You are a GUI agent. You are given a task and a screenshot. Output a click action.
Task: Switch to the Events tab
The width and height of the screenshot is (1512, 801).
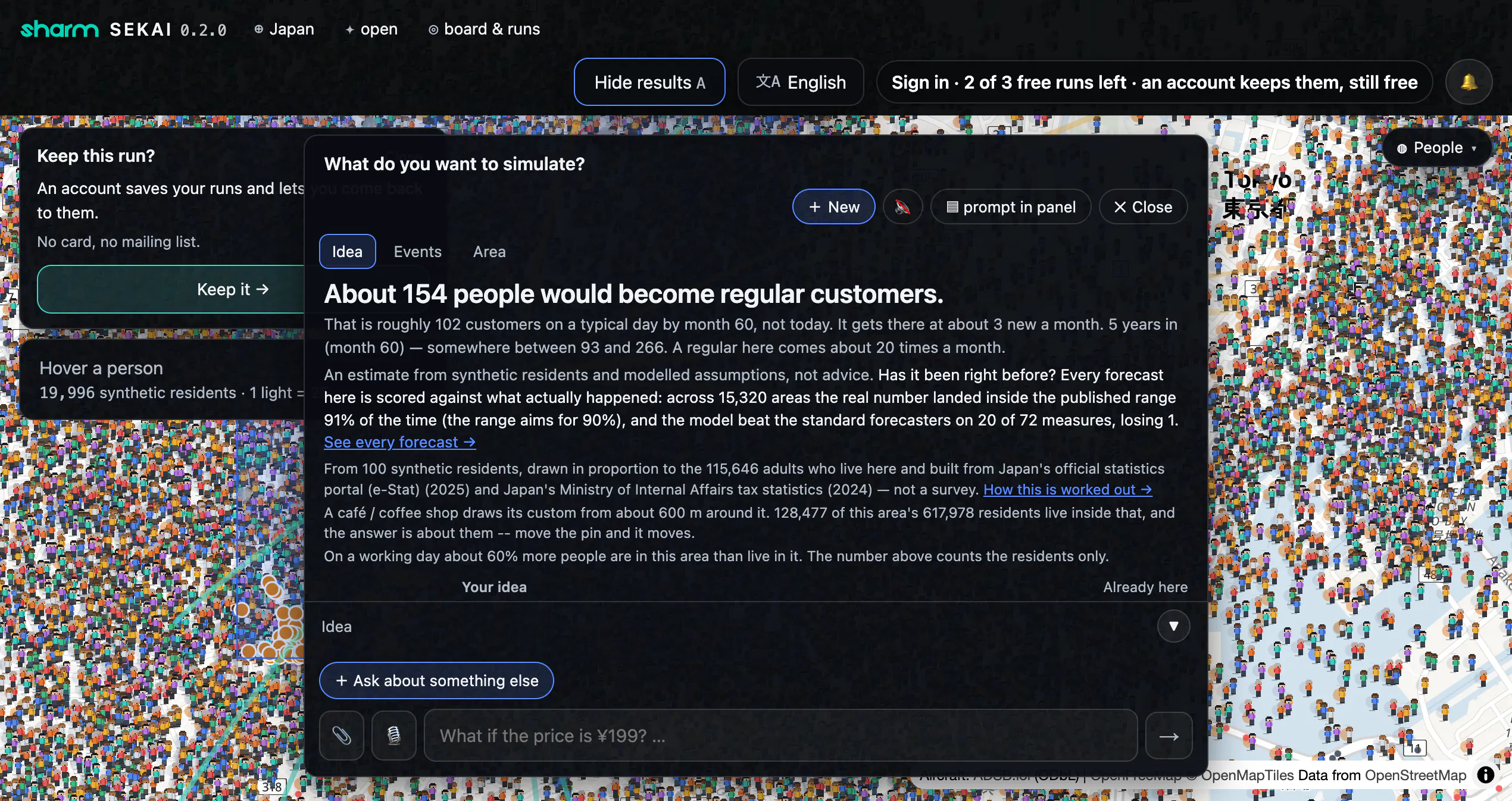417,251
